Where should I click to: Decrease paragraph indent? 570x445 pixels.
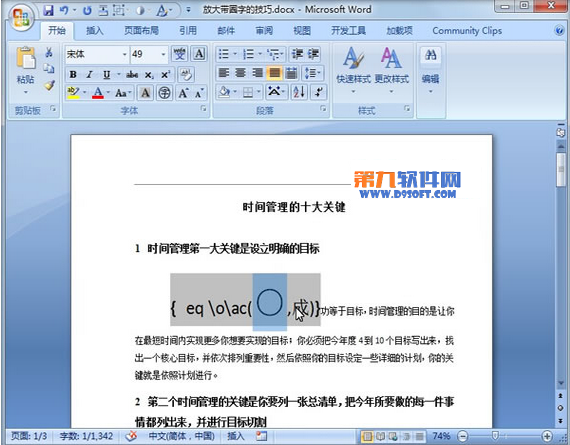coord(297,55)
